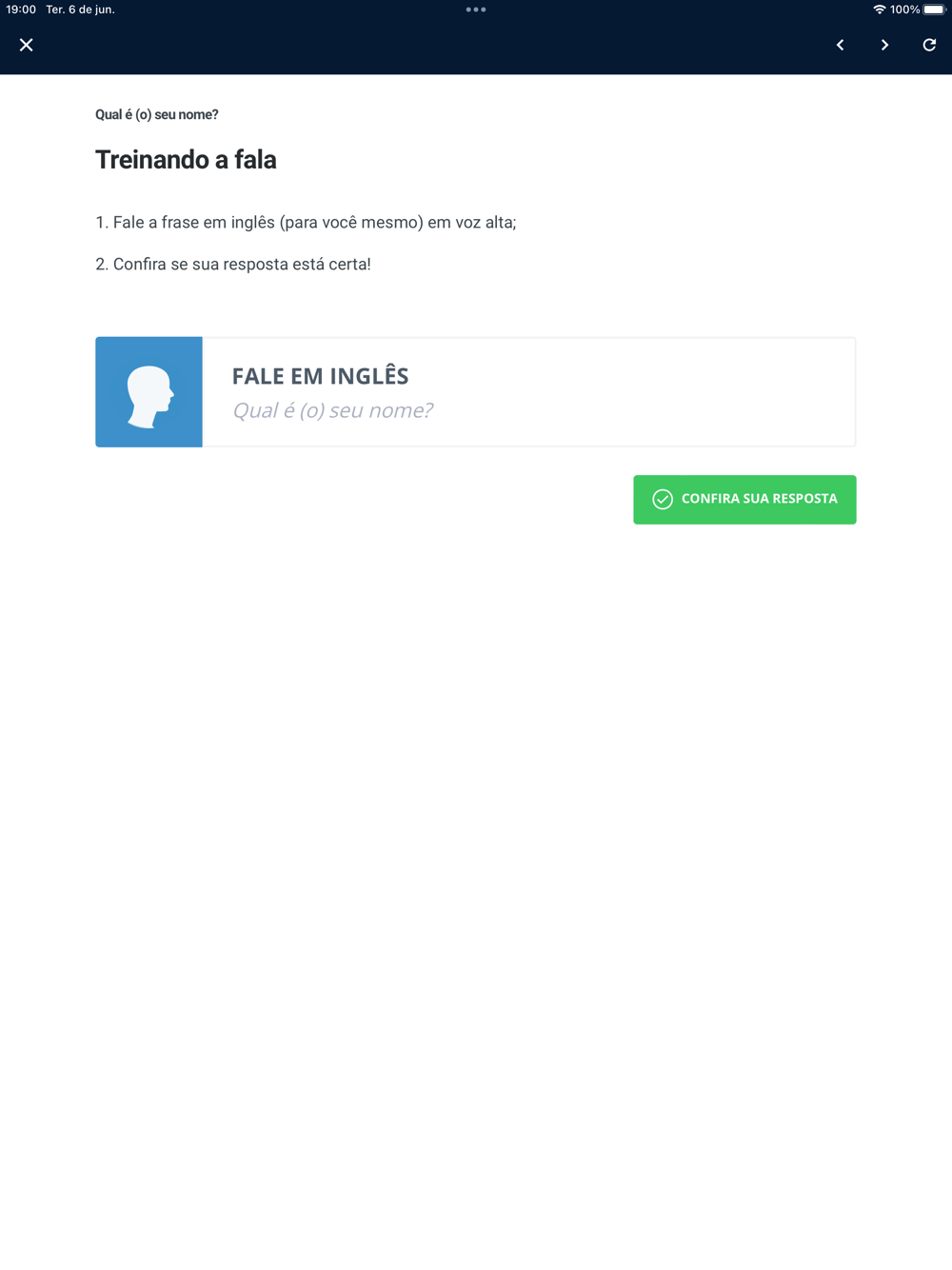Tap the 19:00 clock in status bar
Viewport: 952px width, 1270px height.
[x=21, y=10]
